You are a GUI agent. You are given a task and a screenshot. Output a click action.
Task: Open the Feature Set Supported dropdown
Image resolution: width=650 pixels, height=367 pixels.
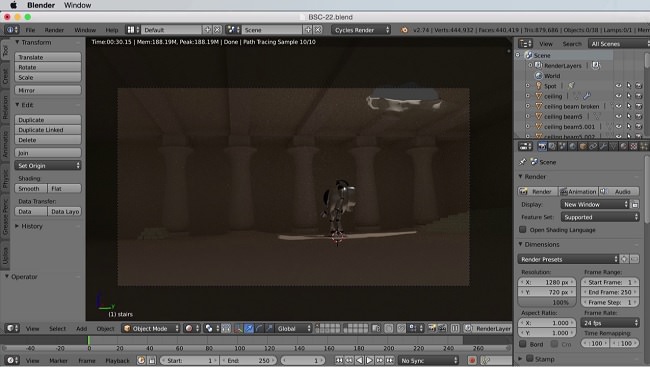tap(600, 217)
